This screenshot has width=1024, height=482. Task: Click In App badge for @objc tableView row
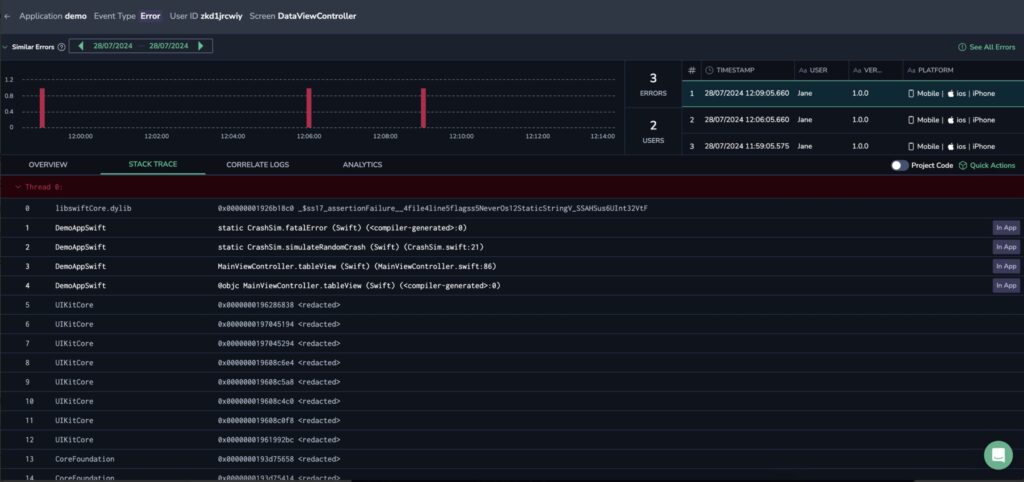[1006, 285]
